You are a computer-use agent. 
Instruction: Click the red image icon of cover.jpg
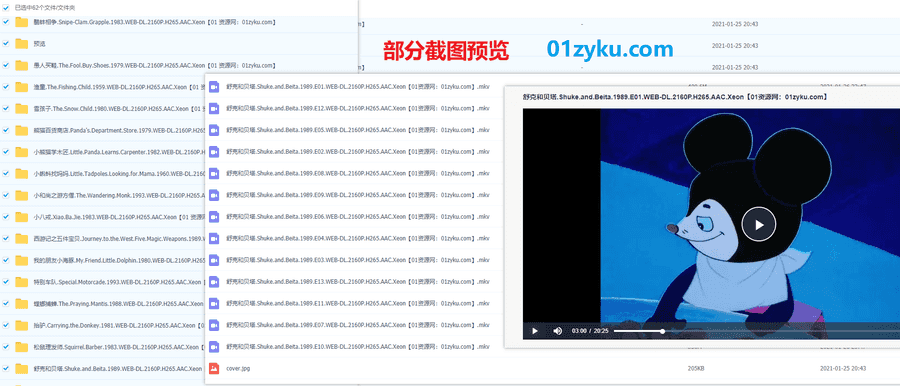click(214, 368)
